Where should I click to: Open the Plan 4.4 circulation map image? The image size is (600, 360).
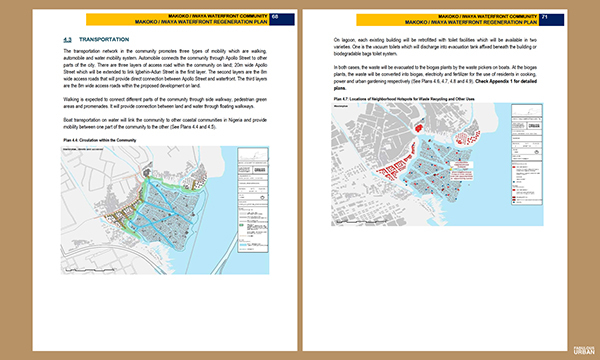coord(165,210)
